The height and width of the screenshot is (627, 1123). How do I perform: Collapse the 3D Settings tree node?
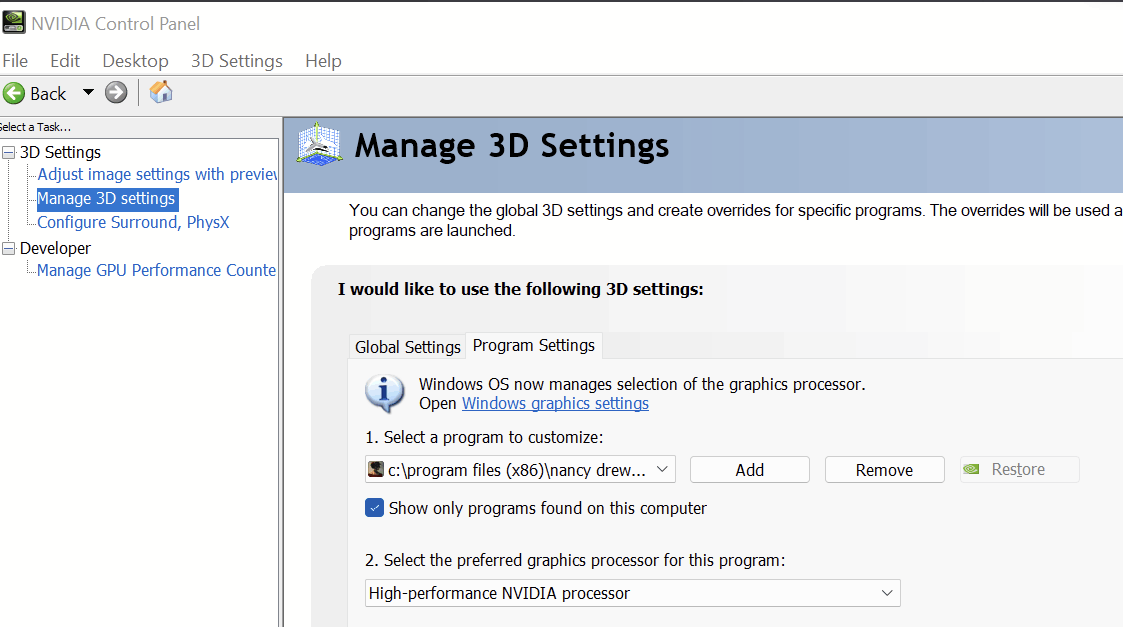click(x=9, y=153)
